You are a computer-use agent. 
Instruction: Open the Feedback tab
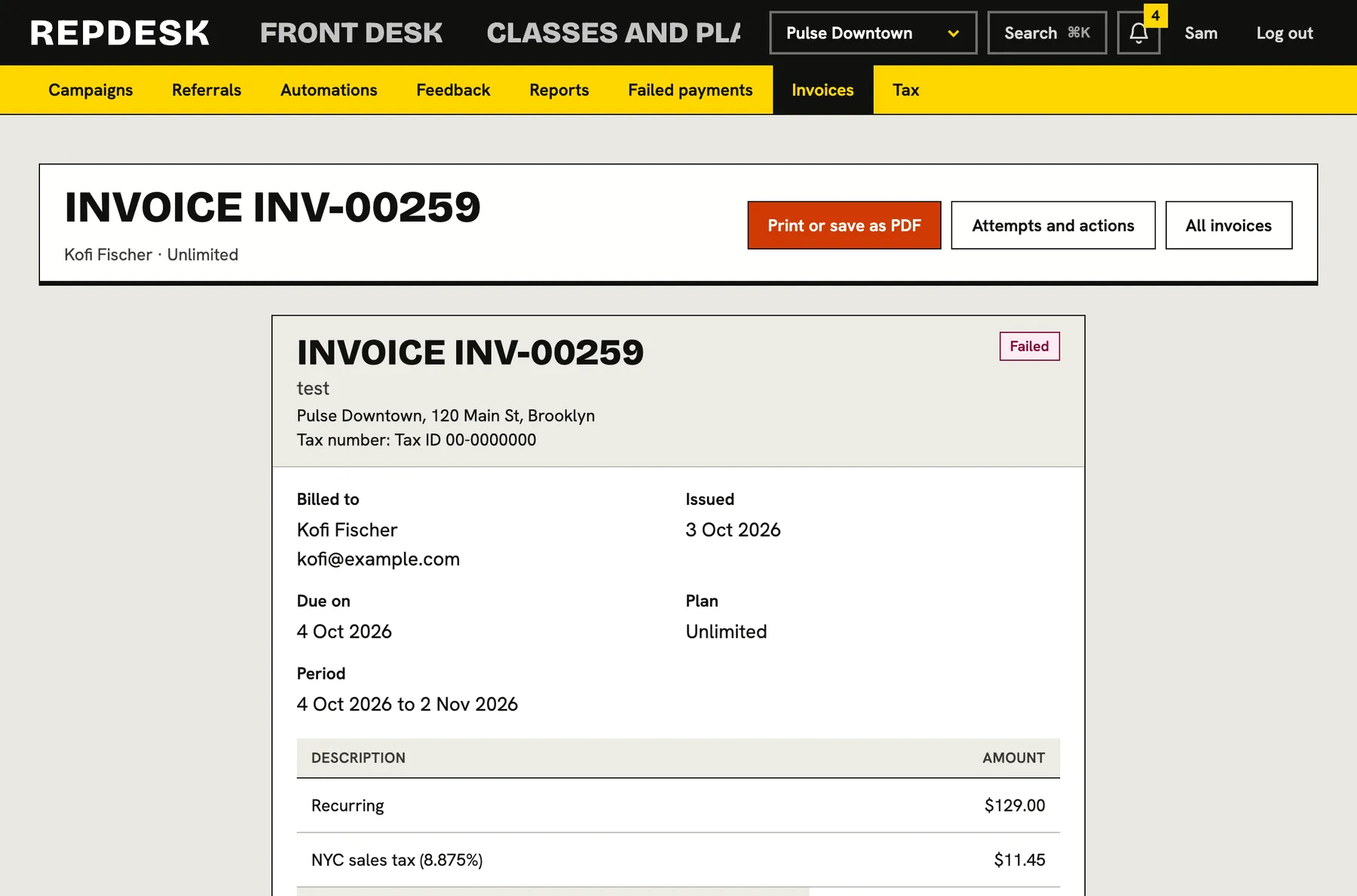(x=453, y=90)
